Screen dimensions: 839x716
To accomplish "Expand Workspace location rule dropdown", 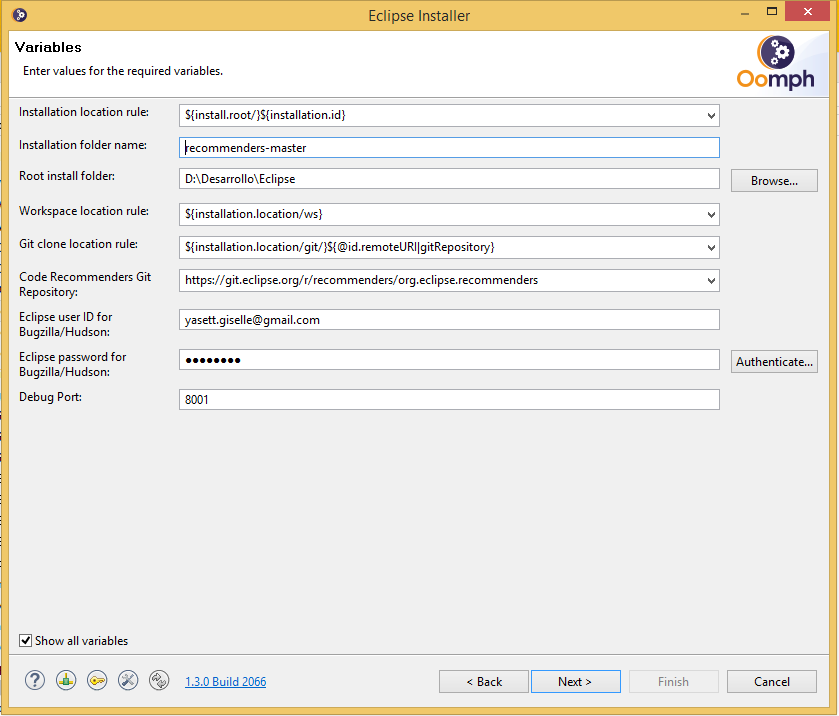I will 711,215.
